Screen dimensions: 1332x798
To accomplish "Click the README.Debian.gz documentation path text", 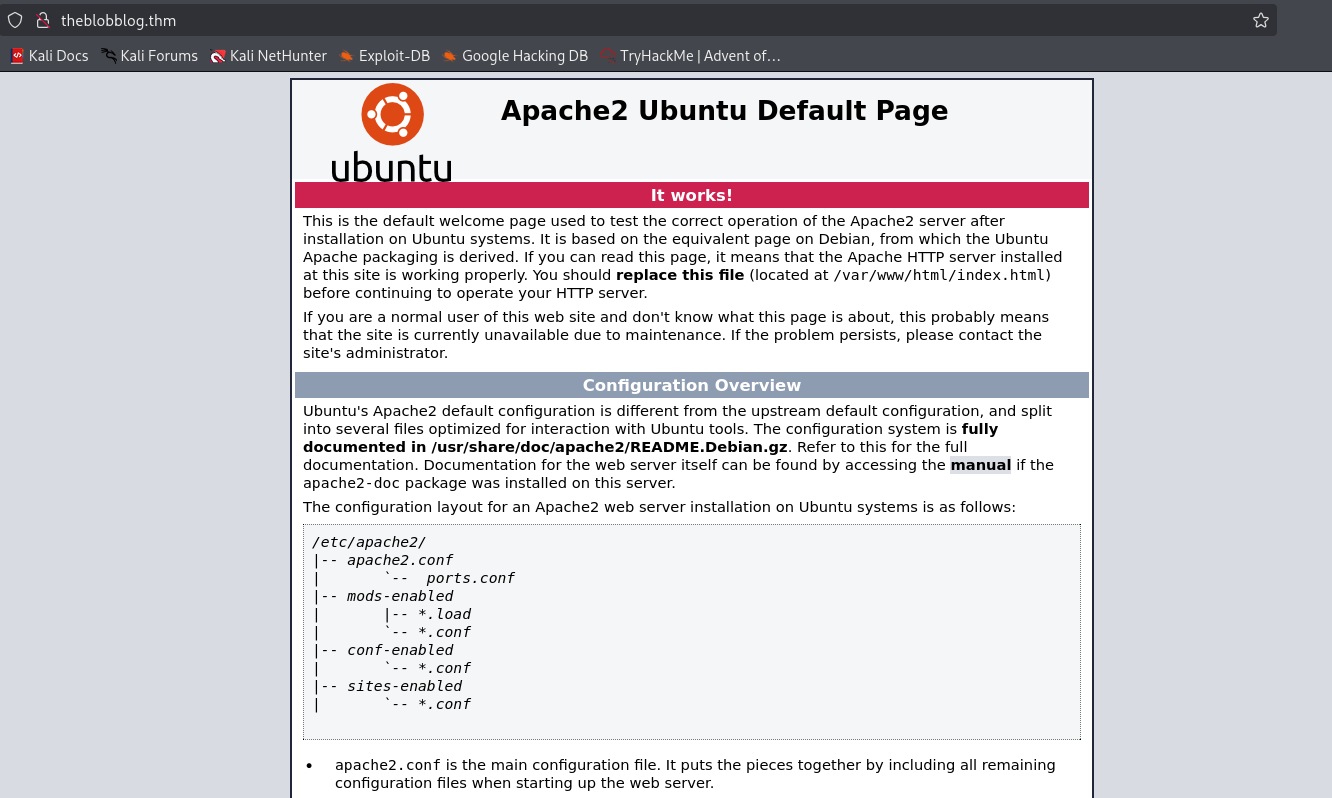I will coord(610,447).
